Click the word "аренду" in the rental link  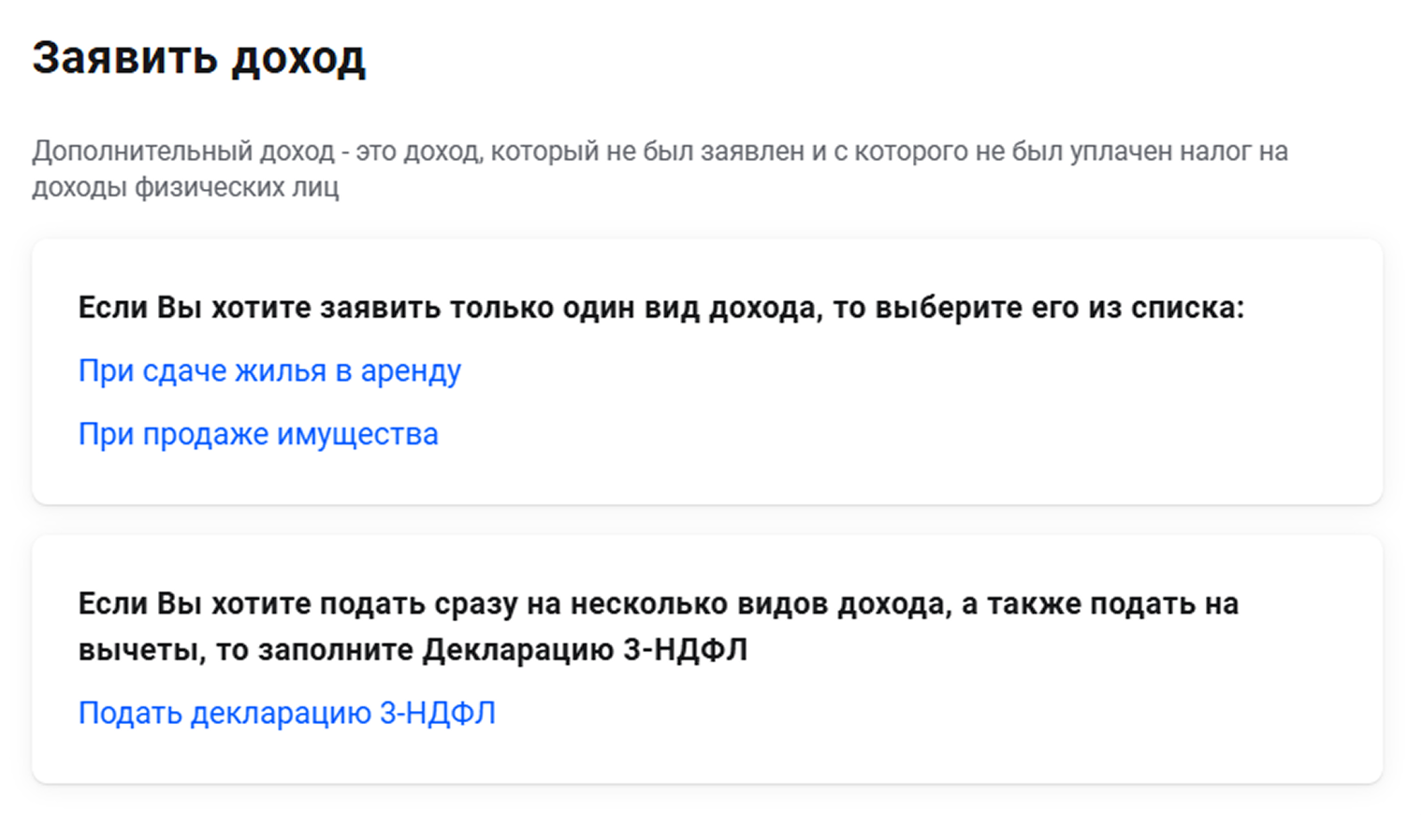[411, 371]
